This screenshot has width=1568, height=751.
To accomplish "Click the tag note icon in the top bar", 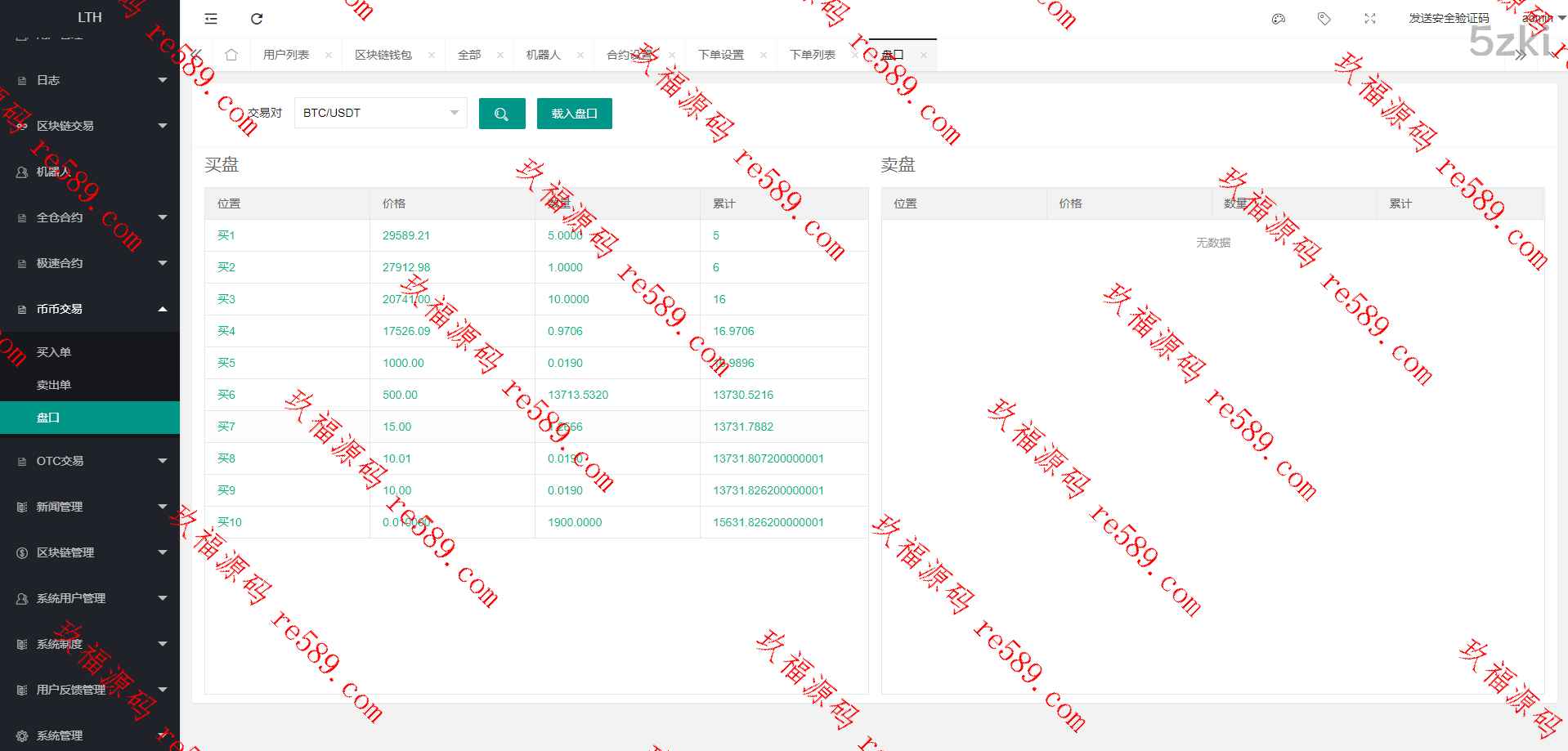I will [x=1324, y=19].
